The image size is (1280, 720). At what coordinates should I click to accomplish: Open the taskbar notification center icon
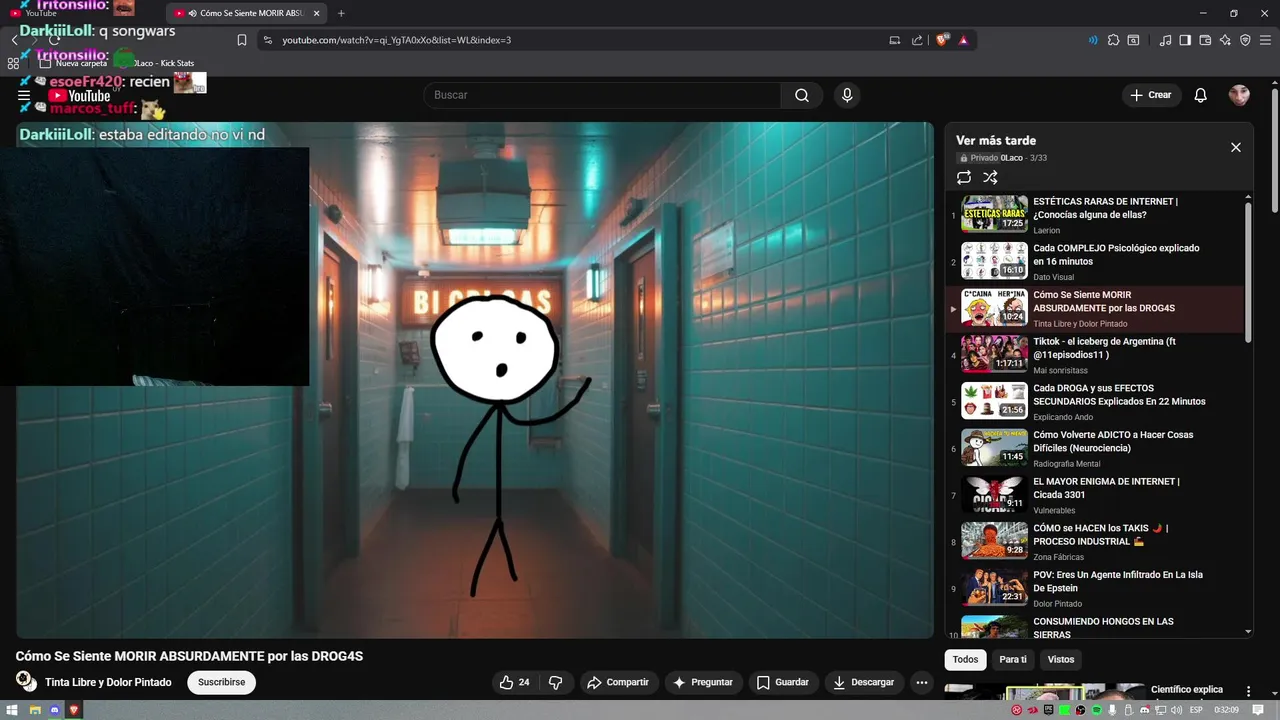click(x=1258, y=710)
